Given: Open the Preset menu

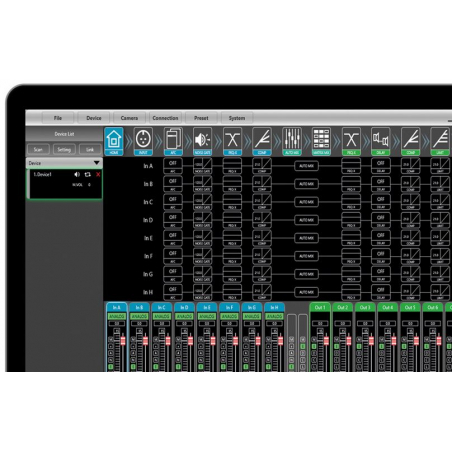Looking at the screenshot, I should point(201,118).
